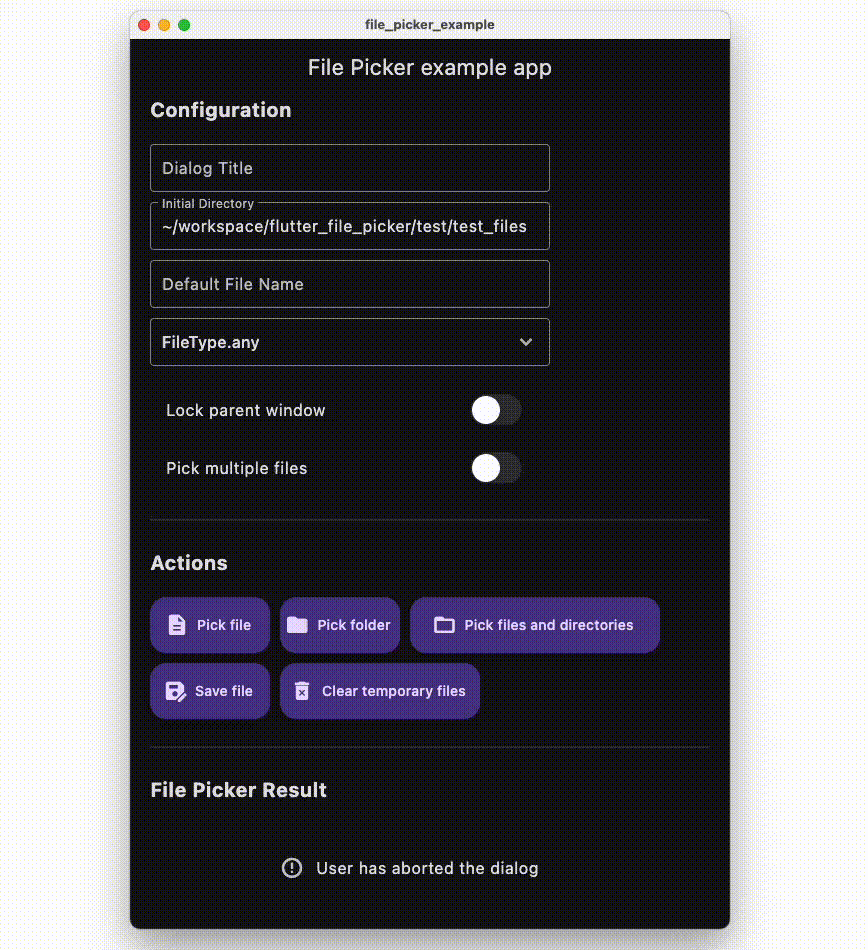
Task: Select the Default File Name field
Action: coord(349,284)
